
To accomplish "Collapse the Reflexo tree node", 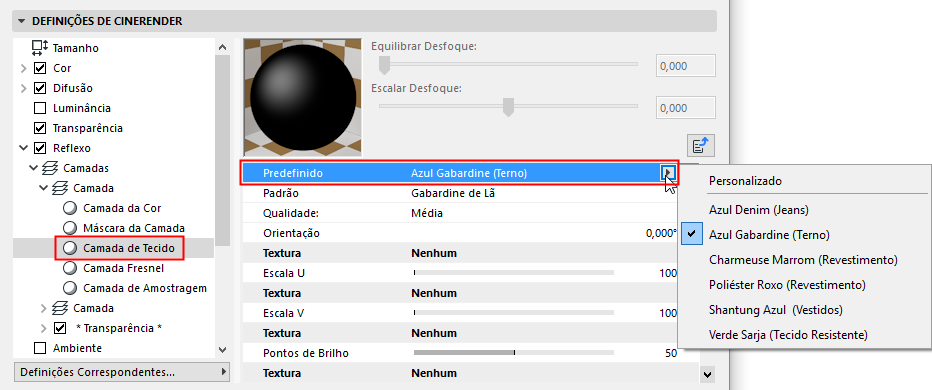I will pyautogui.click(x=24, y=148).
